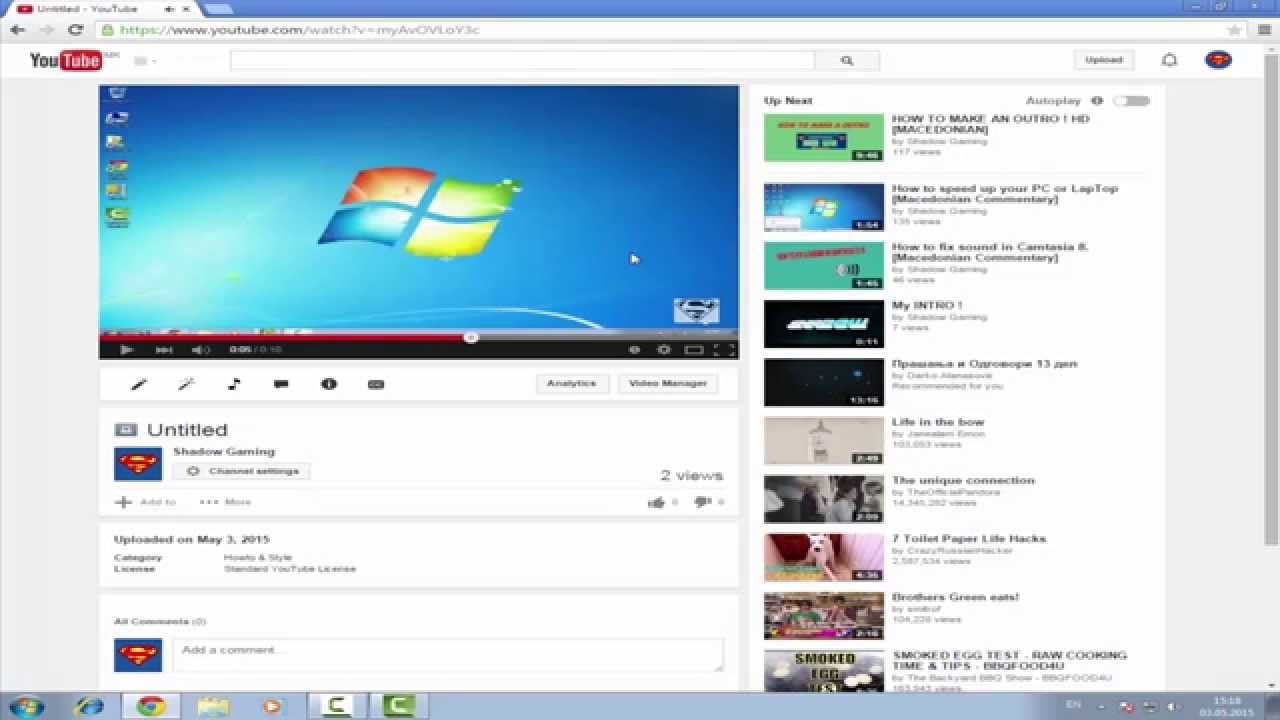The width and height of the screenshot is (1280, 720).
Task: Play the video in the player
Action: [126, 350]
